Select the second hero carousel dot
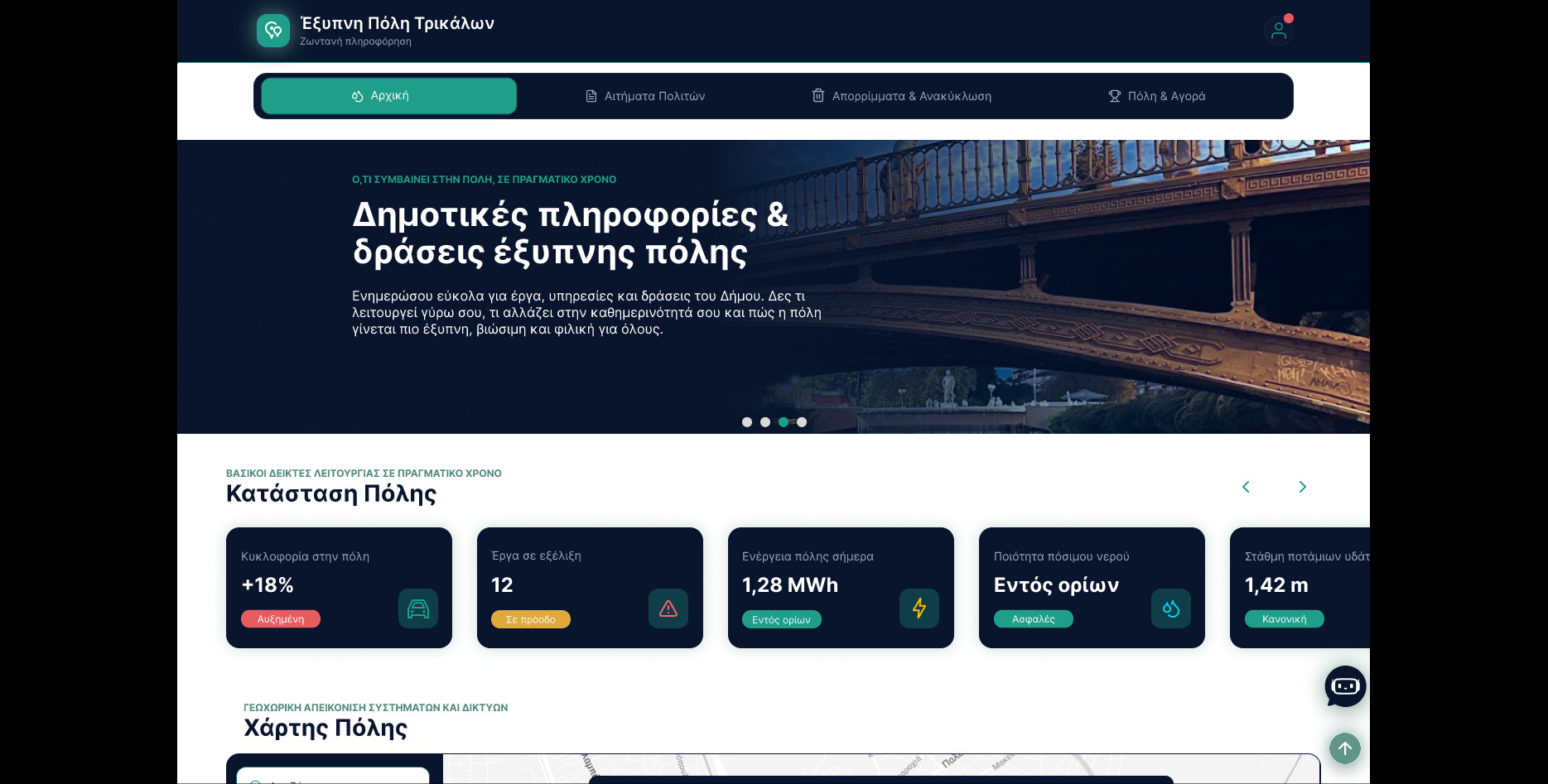 pyautogui.click(x=765, y=422)
